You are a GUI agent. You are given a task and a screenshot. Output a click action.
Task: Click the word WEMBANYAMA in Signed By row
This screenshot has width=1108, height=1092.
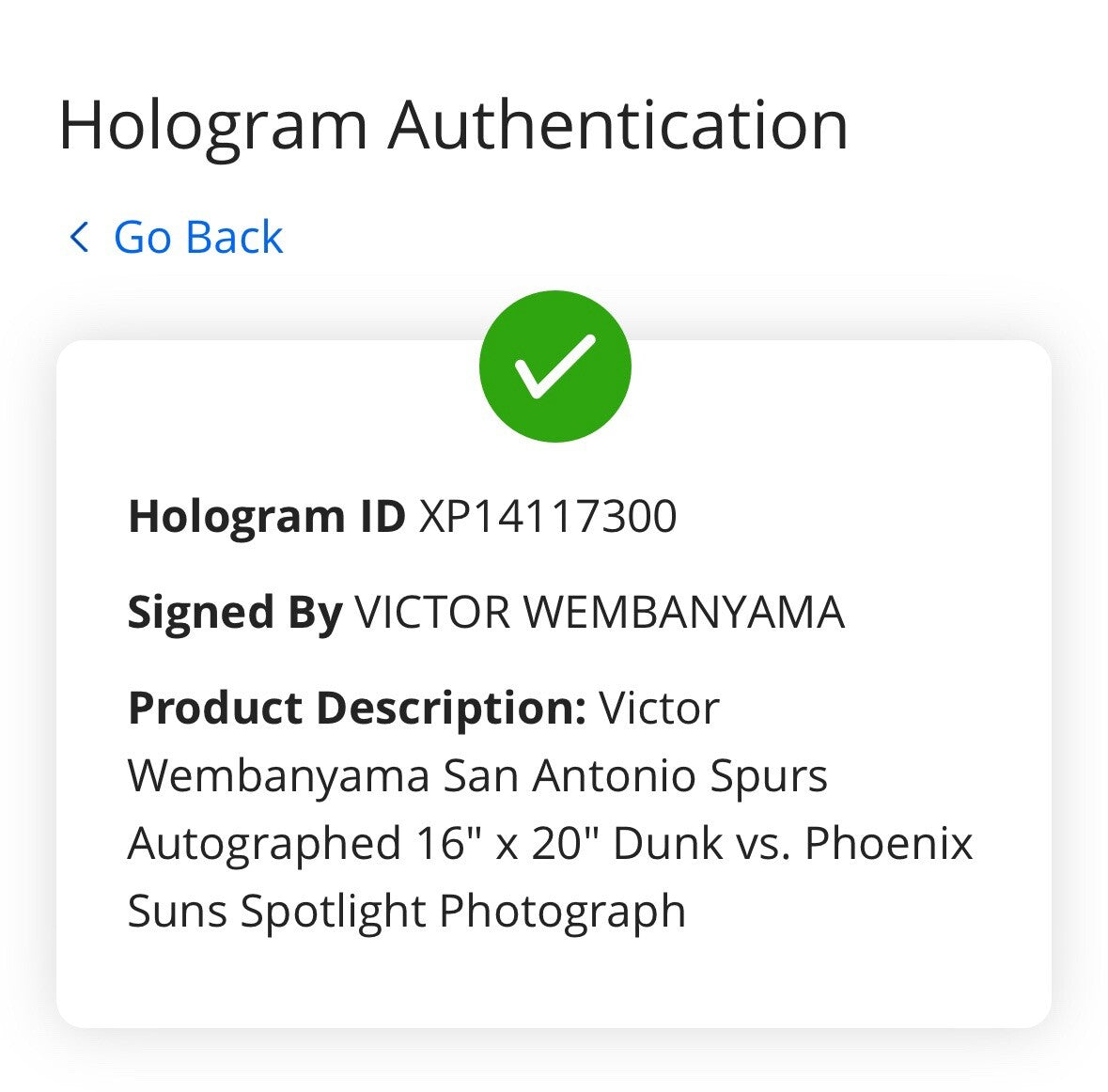(683, 612)
